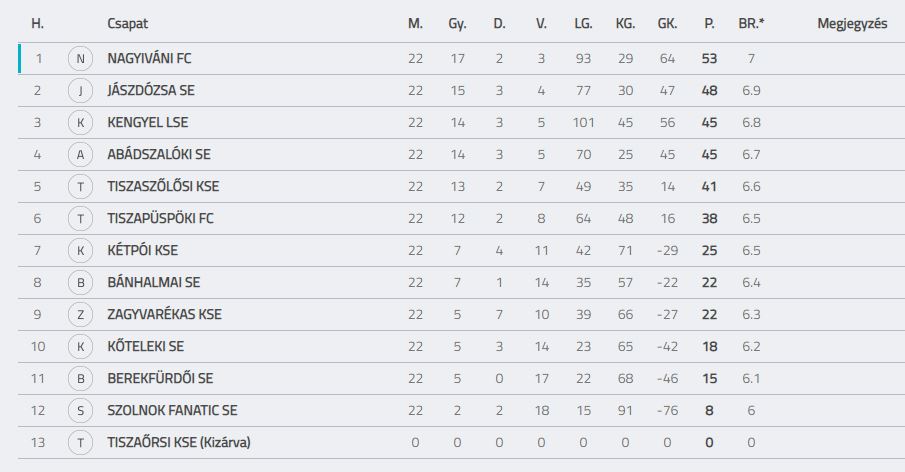Viewport: 905px width, 472px height.
Task: Open the KŐTELEKI SE team link
Action: point(145,346)
